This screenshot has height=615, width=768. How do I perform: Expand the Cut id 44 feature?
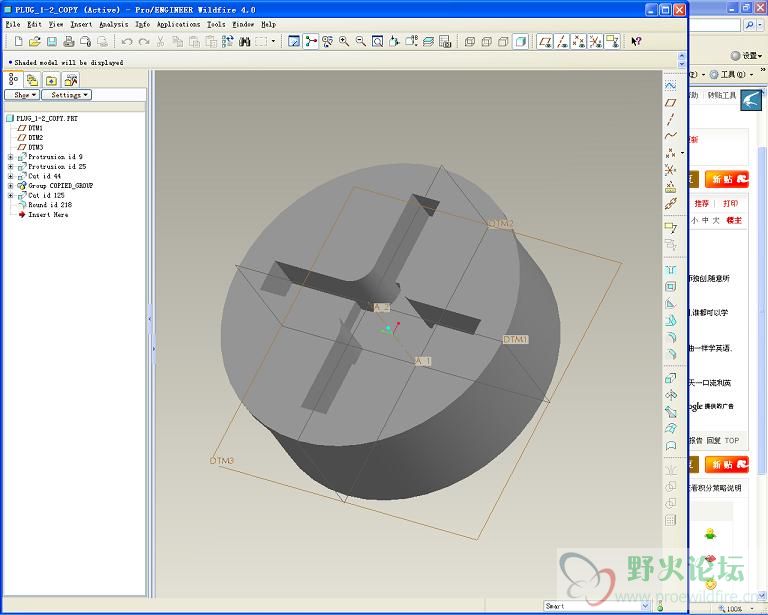(x=10, y=176)
